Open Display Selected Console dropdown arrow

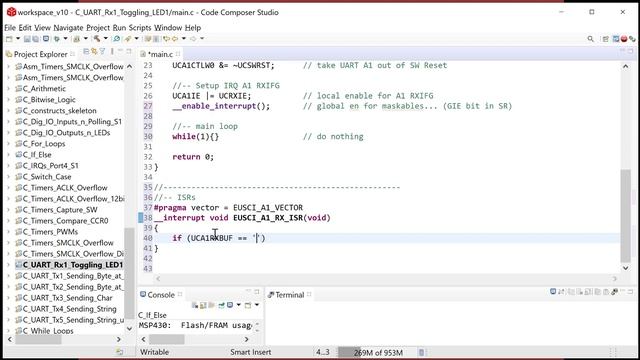(x=238, y=305)
